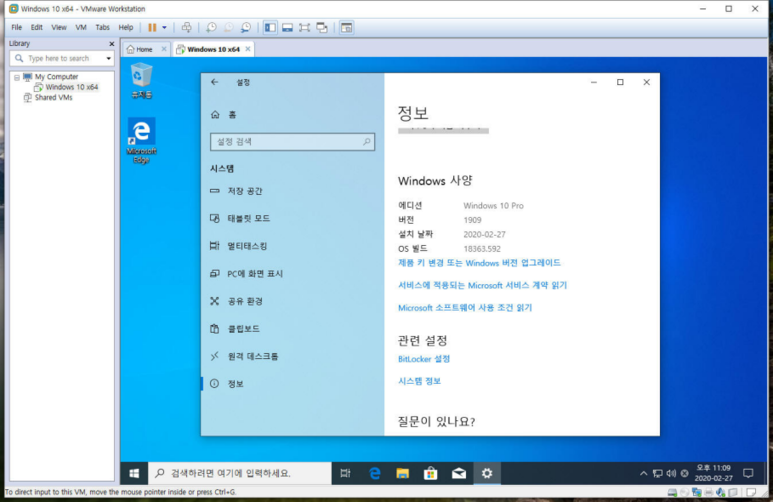773x502 pixels.
Task: Open the Help menu
Action: (126, 28)
